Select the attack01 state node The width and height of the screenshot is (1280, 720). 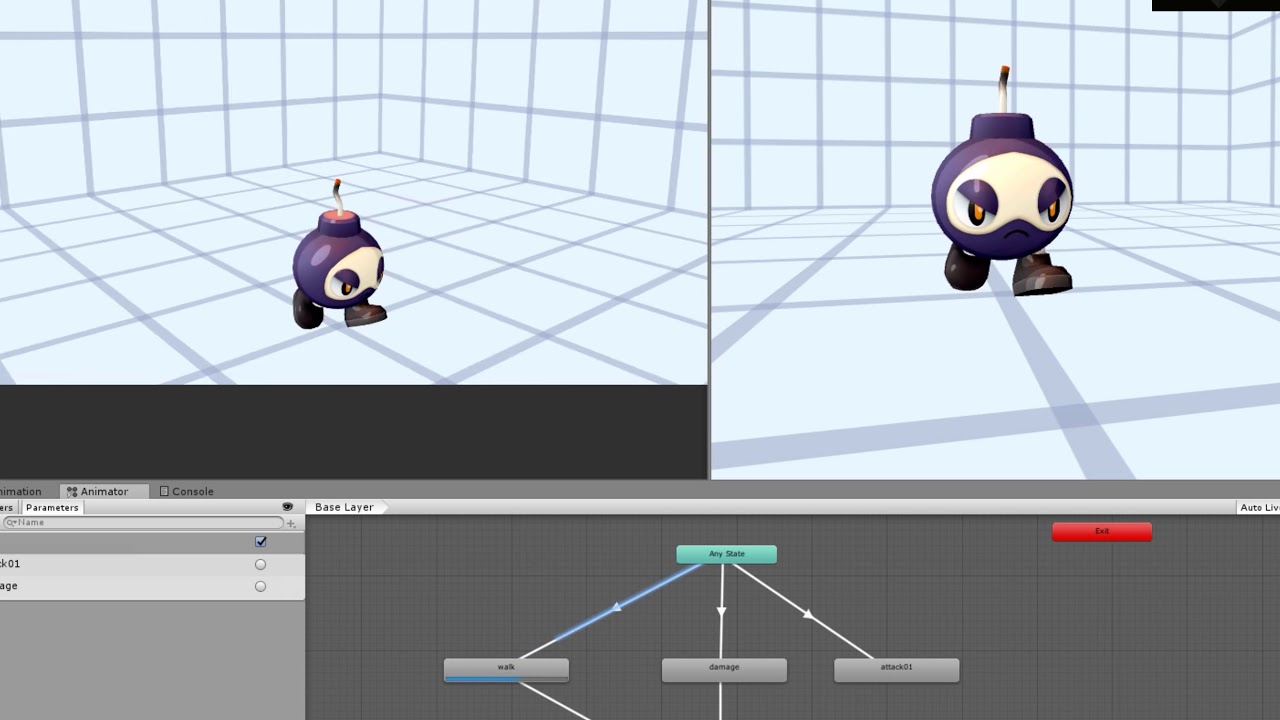897,669
